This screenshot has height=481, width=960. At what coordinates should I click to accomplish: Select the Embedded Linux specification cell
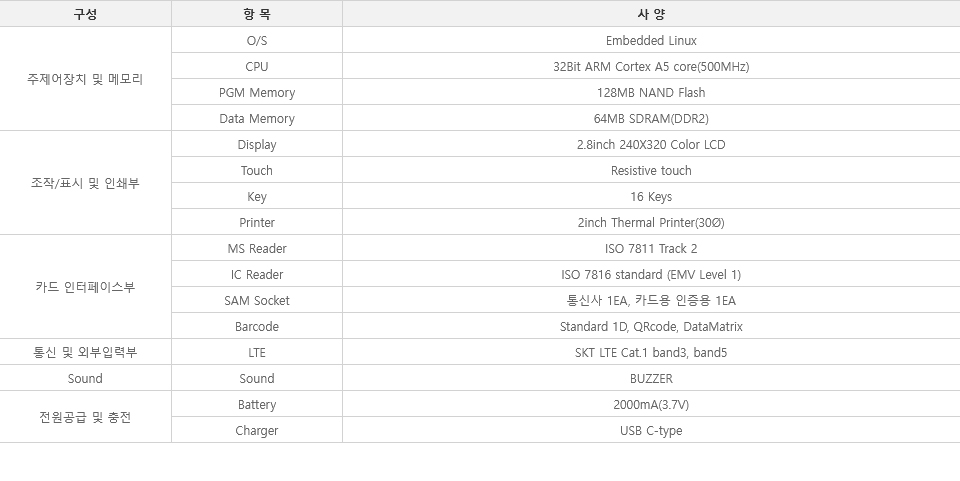click(651, 40)
